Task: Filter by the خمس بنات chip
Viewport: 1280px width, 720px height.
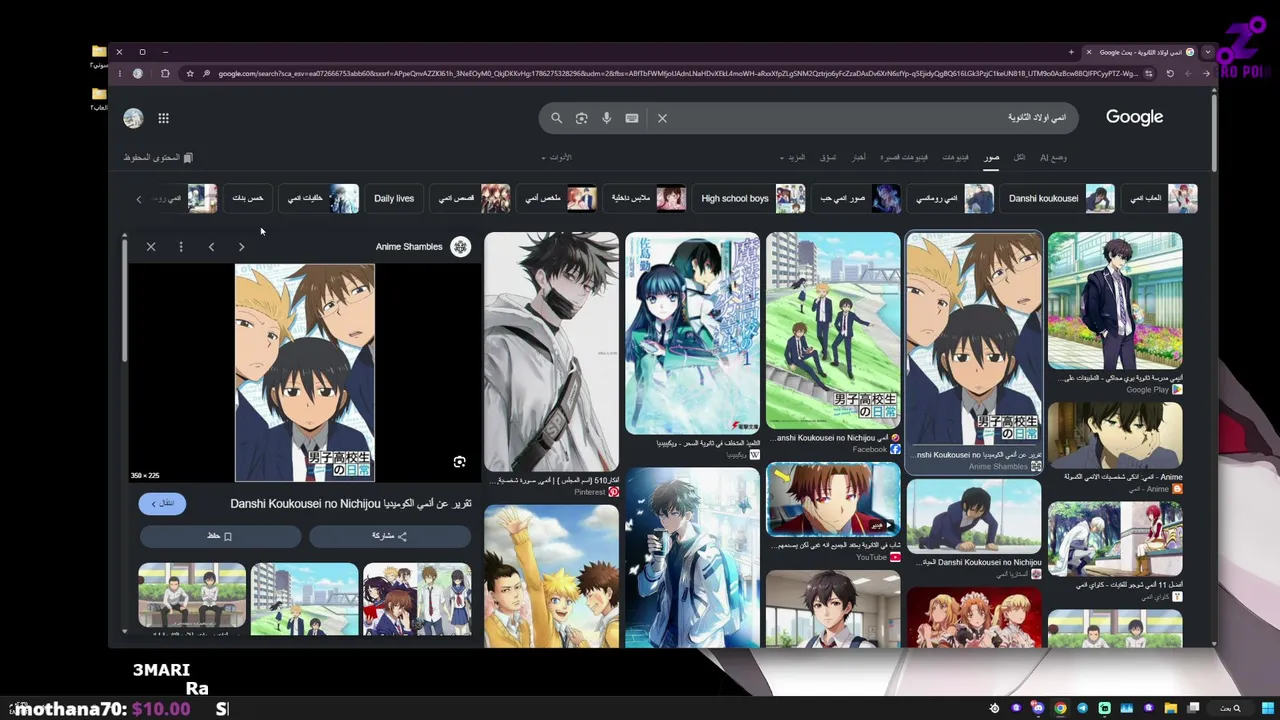Action: (248, 198)
